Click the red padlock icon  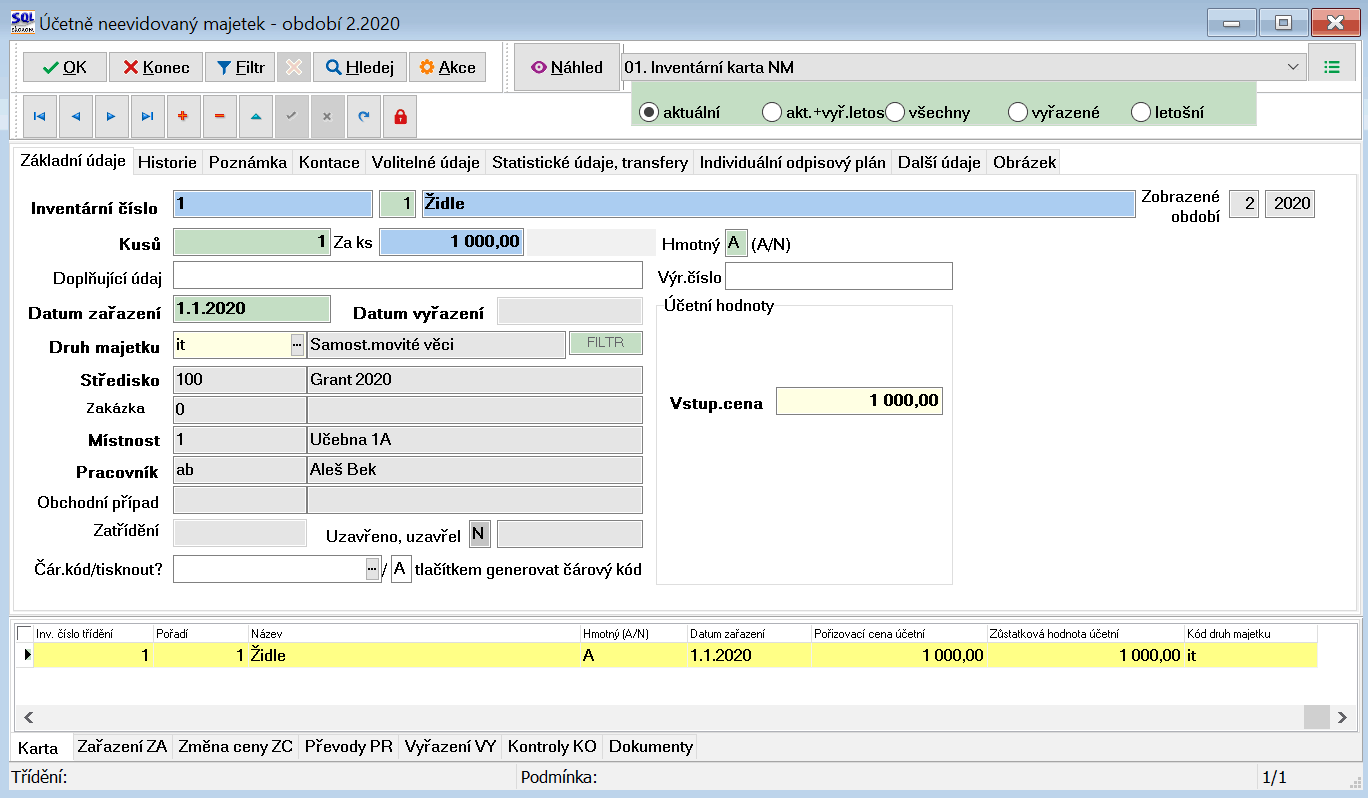coord(400,116)
